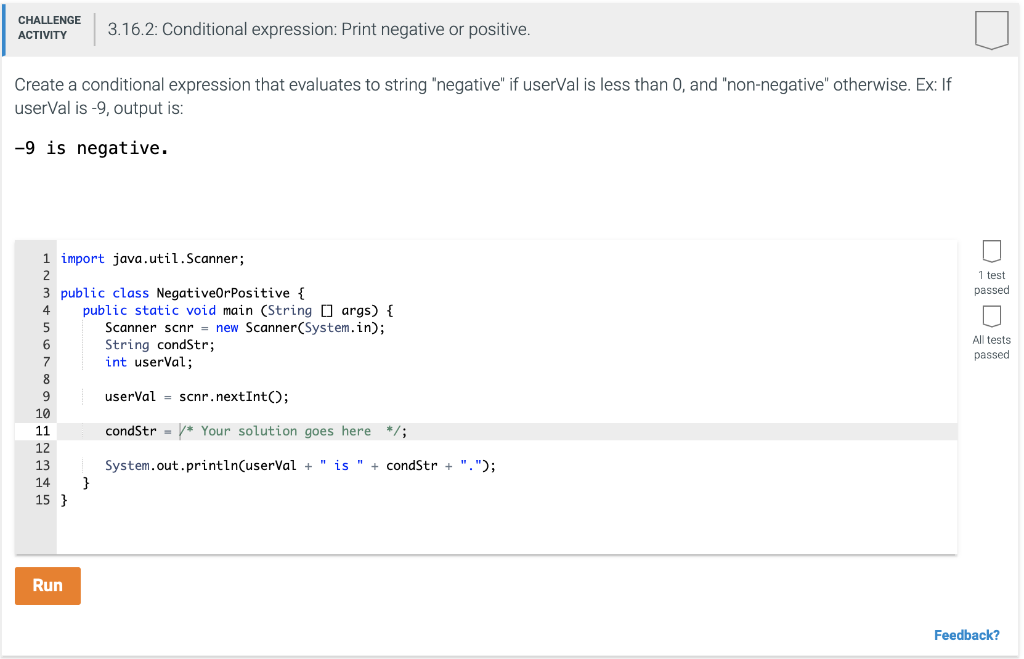Open the Feedback? link

tap(966, 634)
